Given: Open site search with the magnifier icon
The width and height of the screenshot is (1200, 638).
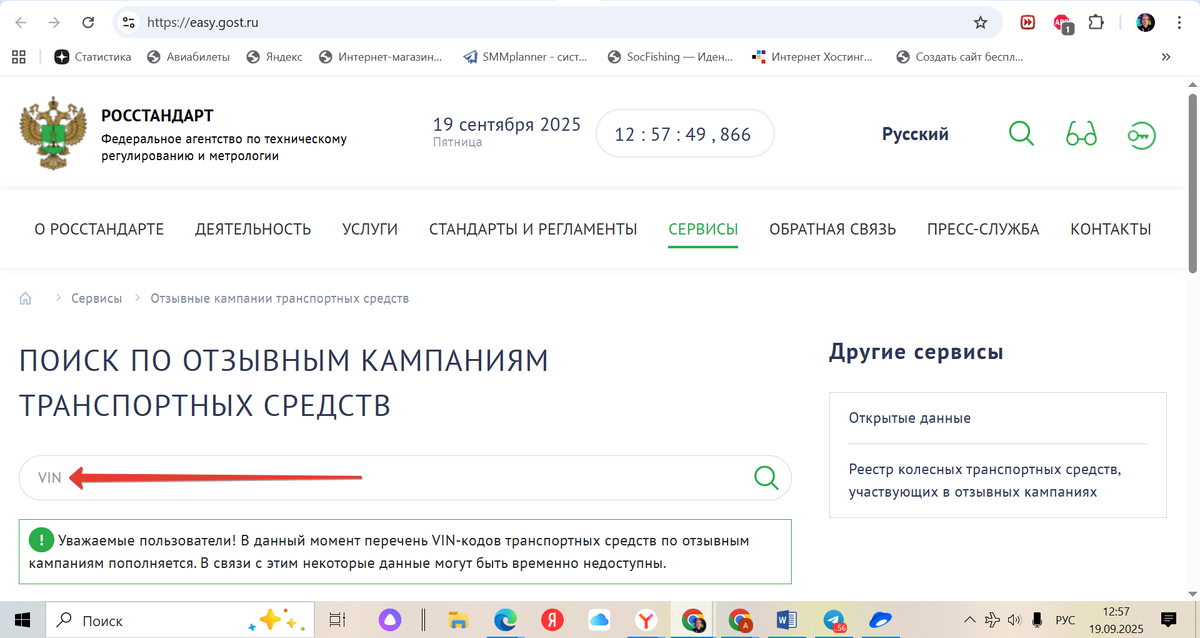Looking at the screenshot, I should point(1021,133).
